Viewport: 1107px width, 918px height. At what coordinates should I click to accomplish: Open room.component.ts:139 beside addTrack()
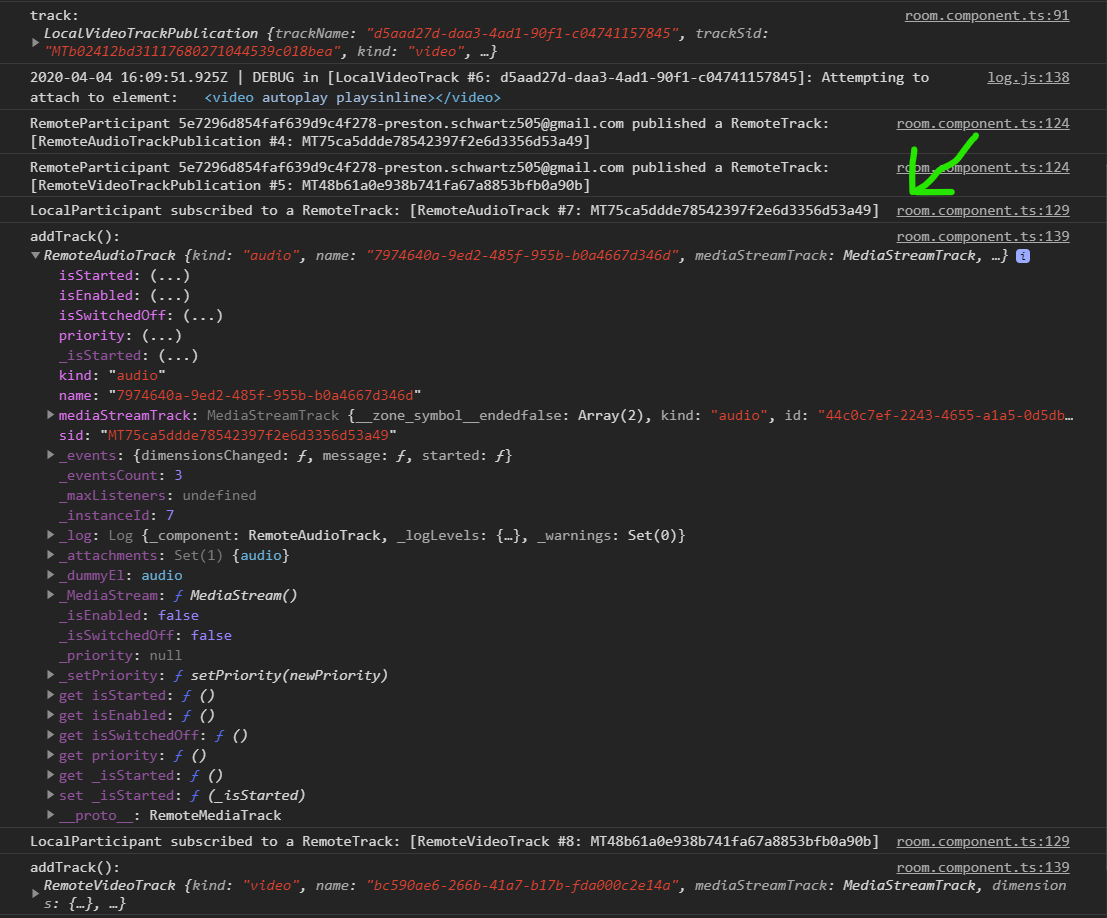[983, 236]
